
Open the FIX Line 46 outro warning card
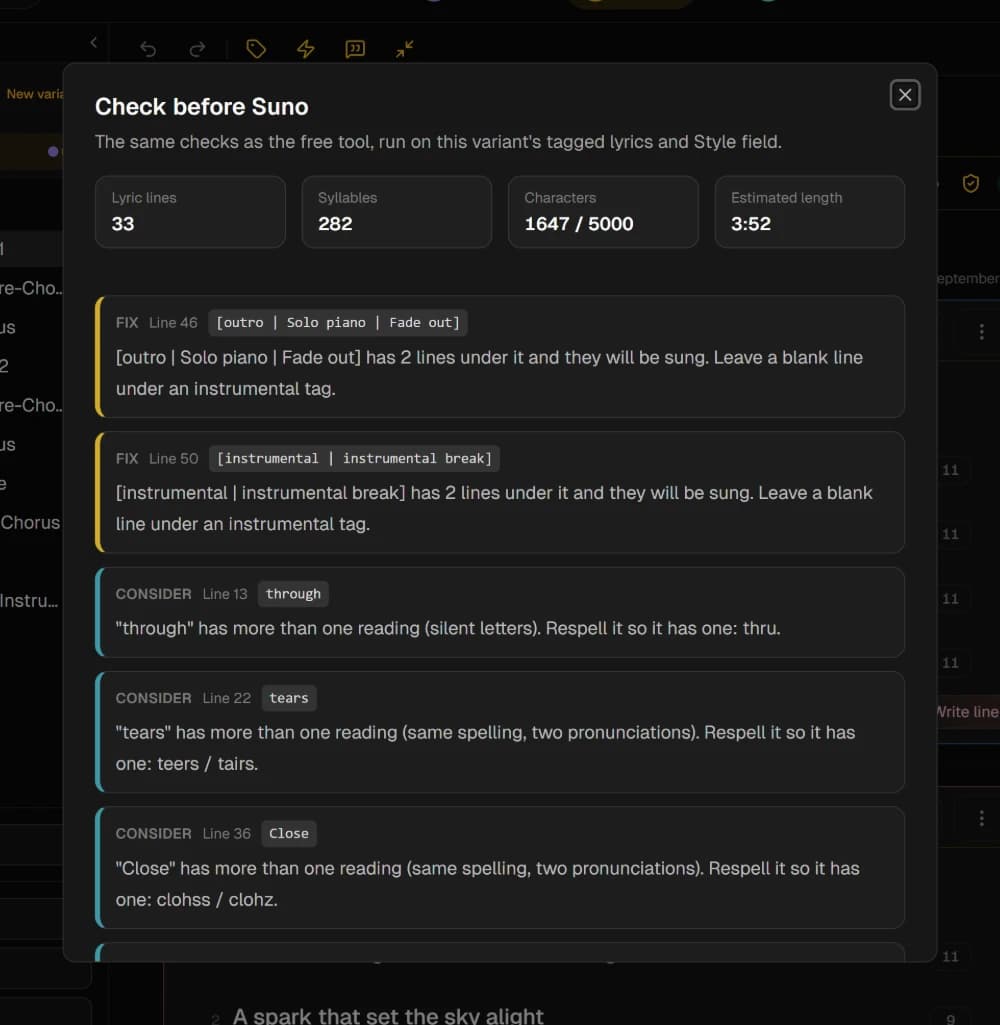500,357
